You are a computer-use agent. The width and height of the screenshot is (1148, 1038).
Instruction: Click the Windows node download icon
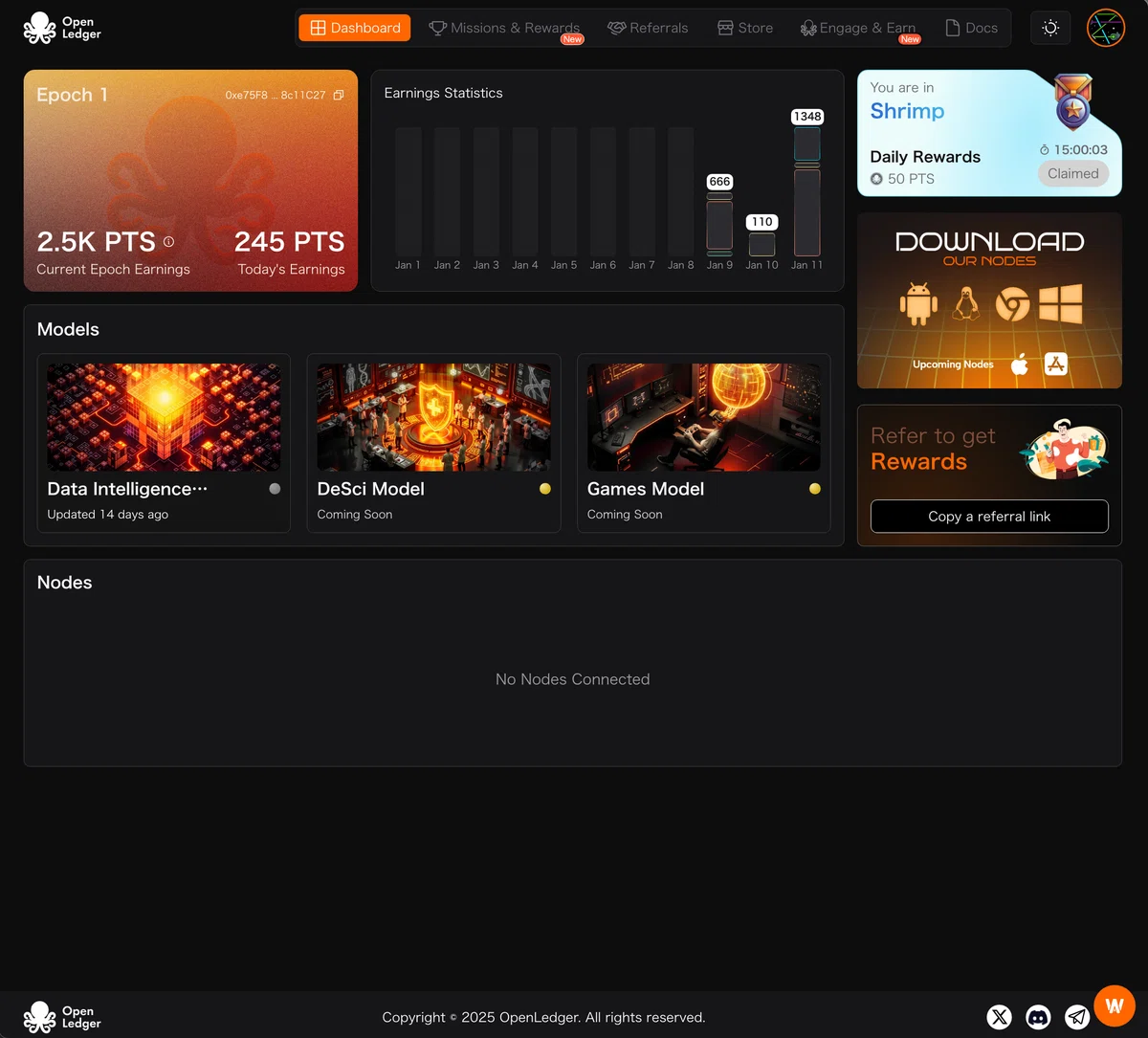point(1060,303)
